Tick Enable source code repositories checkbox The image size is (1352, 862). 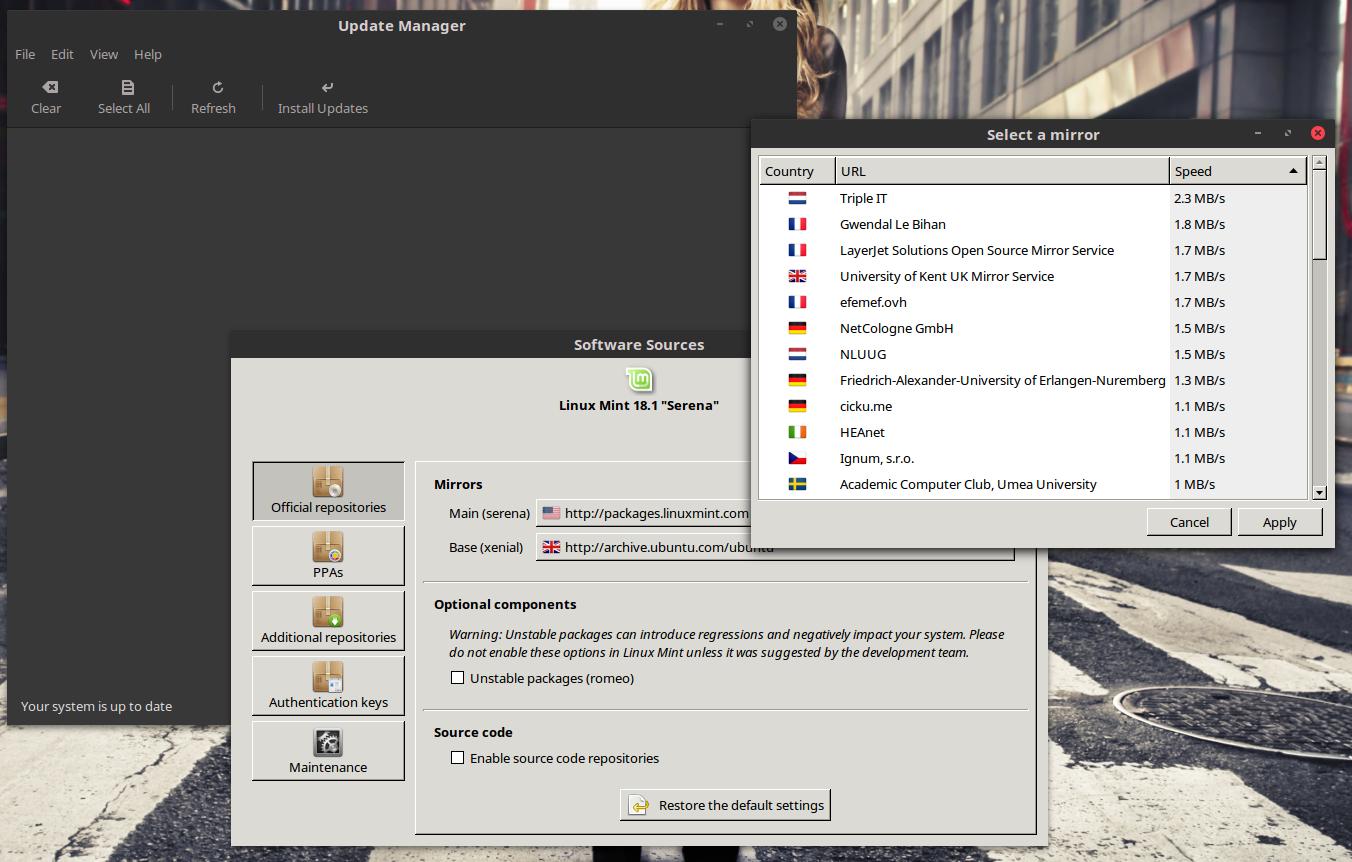[x=458, y=758]
